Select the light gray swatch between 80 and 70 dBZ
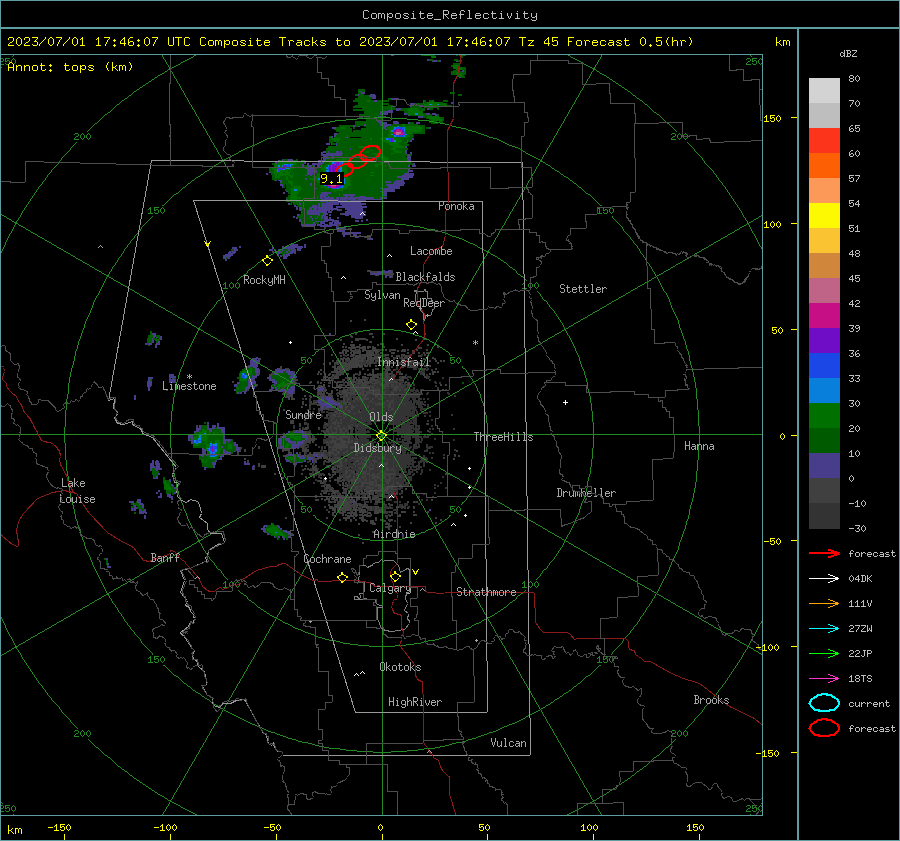Image resolution: width=900 pixels, height=841 pixels. pos(824,91)
